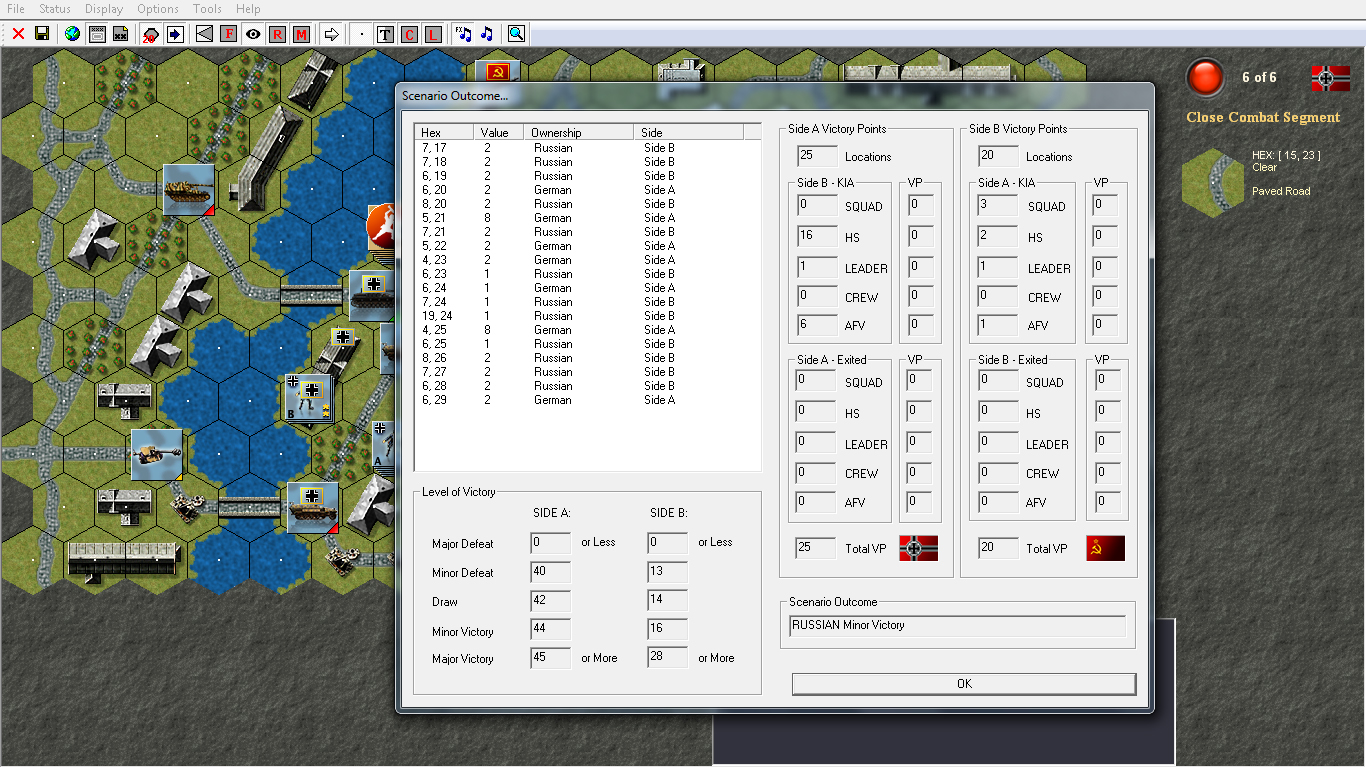
Task: Click the red R toolbar button
Action: pos(277,34)
